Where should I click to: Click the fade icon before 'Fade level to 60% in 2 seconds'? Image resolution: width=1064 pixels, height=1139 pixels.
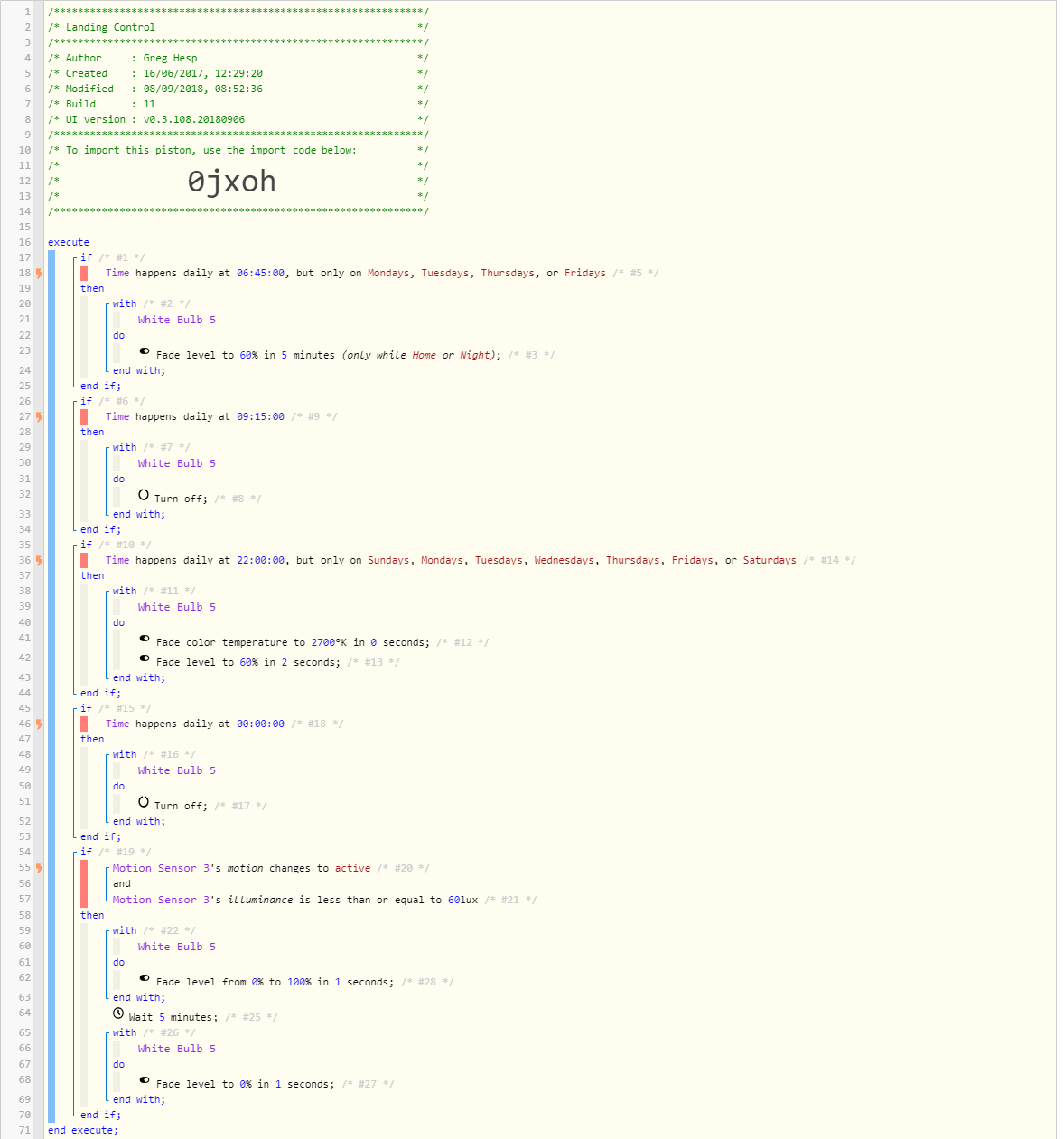pyautogui.click(x=145, y=658)
